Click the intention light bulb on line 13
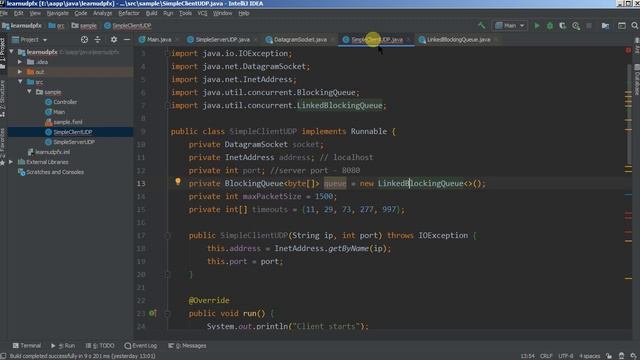Screen dimensions: 640x360 click(178, 182)
